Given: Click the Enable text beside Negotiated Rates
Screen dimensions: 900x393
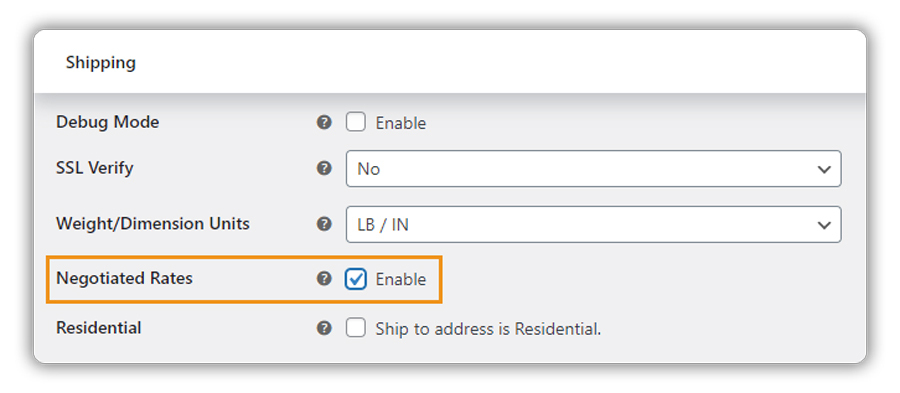Looking at the screenshot, I should (401, 279).
